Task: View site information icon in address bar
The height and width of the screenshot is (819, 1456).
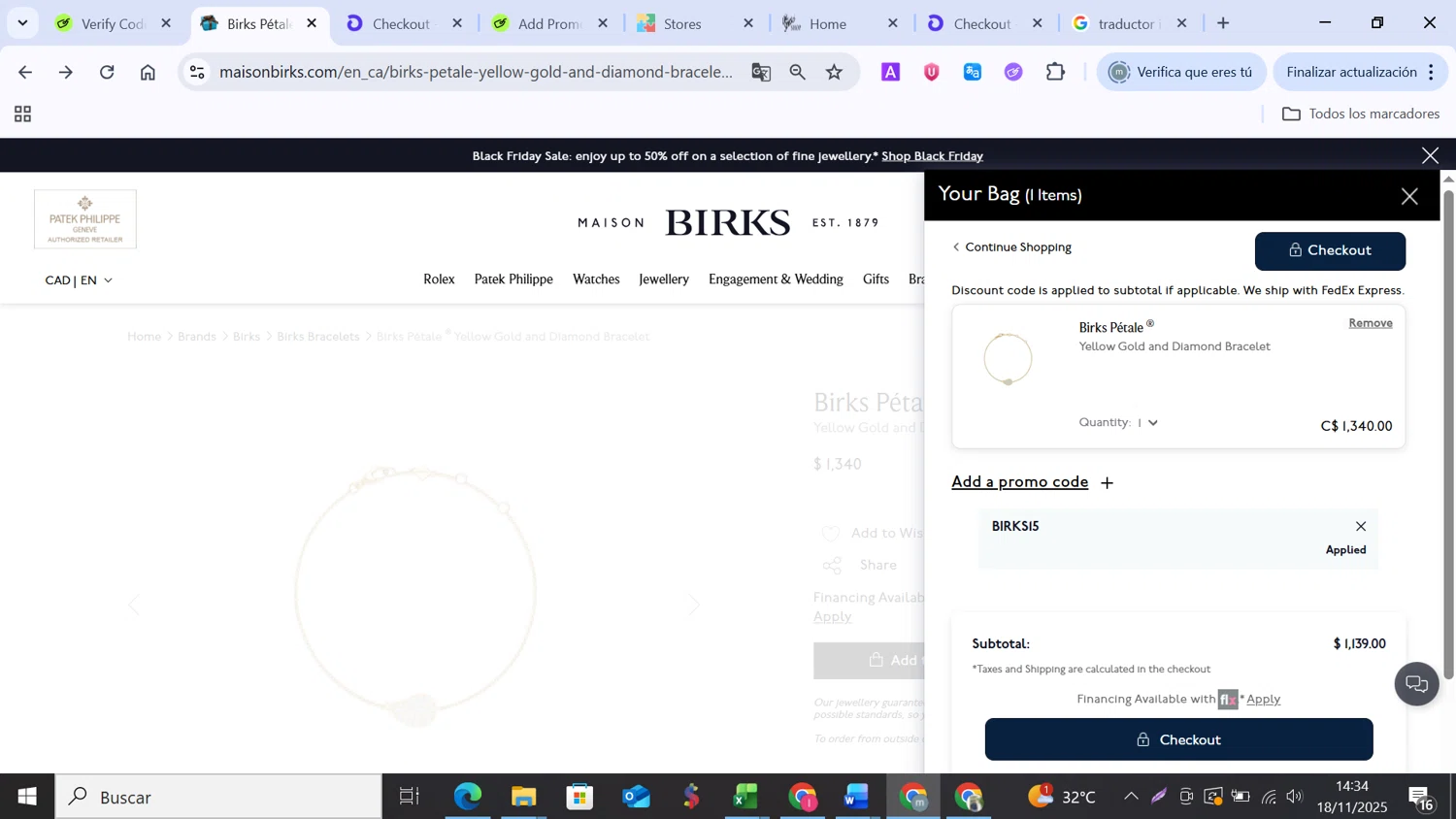Action: click(x=197, y=72)
